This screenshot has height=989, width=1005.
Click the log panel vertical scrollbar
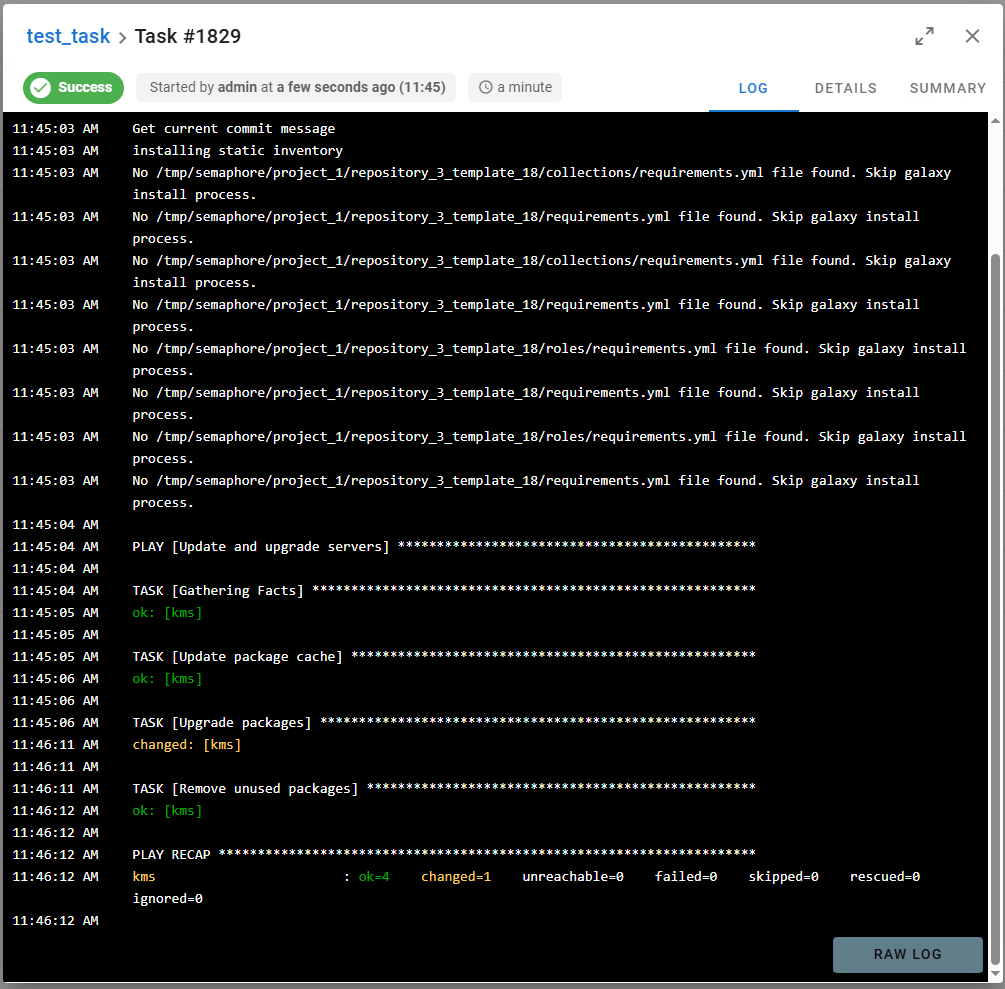994,600
